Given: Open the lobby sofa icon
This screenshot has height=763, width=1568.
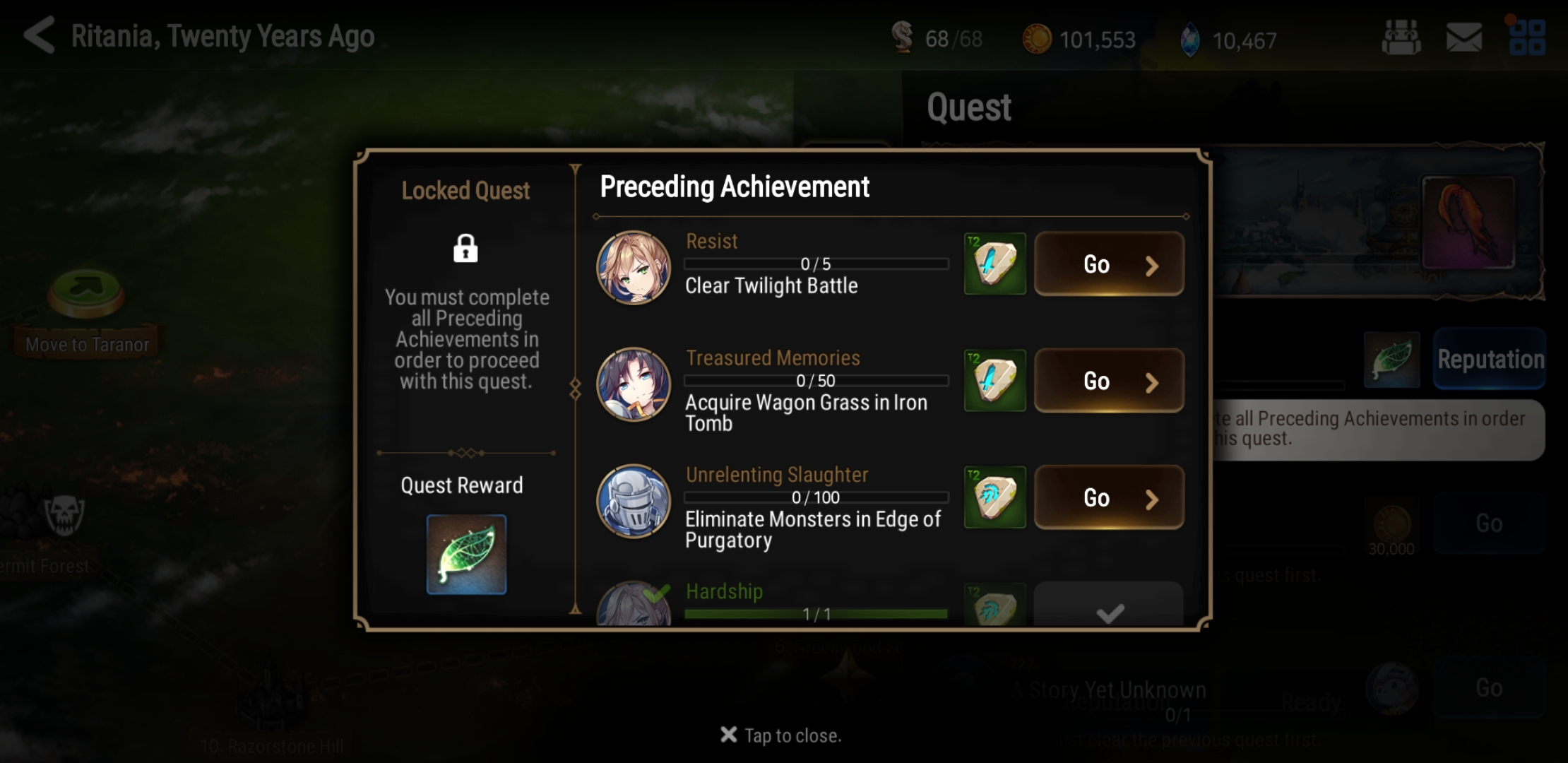Looking at the screenshot, I should [x=1401, y=37].
